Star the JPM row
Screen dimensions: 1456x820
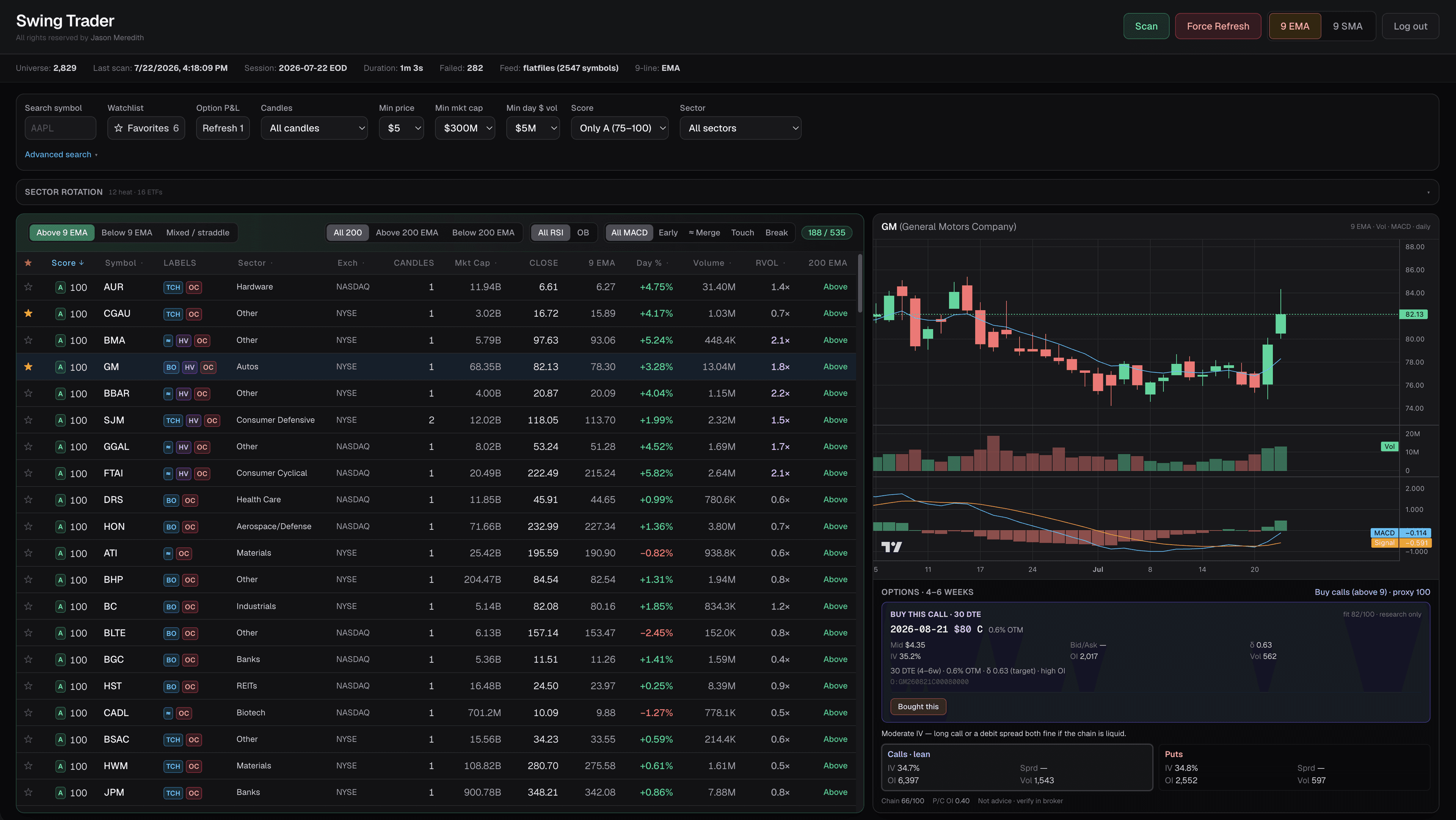click(x=28, y=792)
